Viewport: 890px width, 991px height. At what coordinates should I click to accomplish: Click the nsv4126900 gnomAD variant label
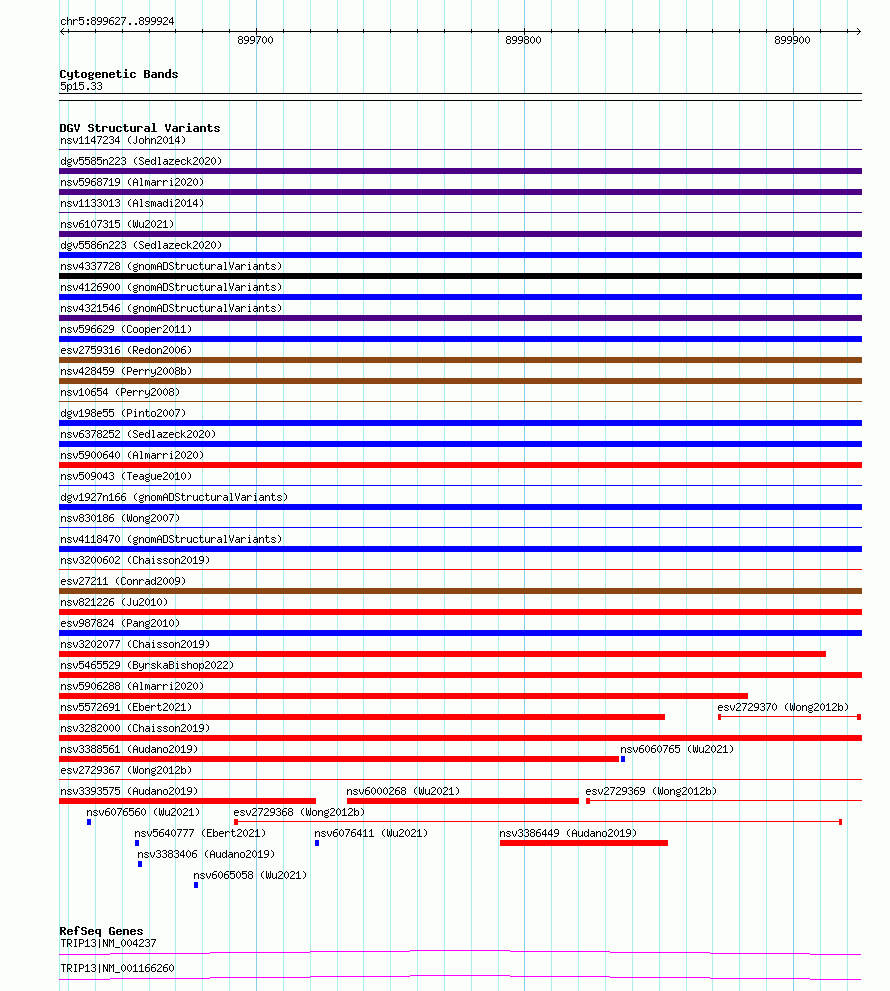[171, 287]
